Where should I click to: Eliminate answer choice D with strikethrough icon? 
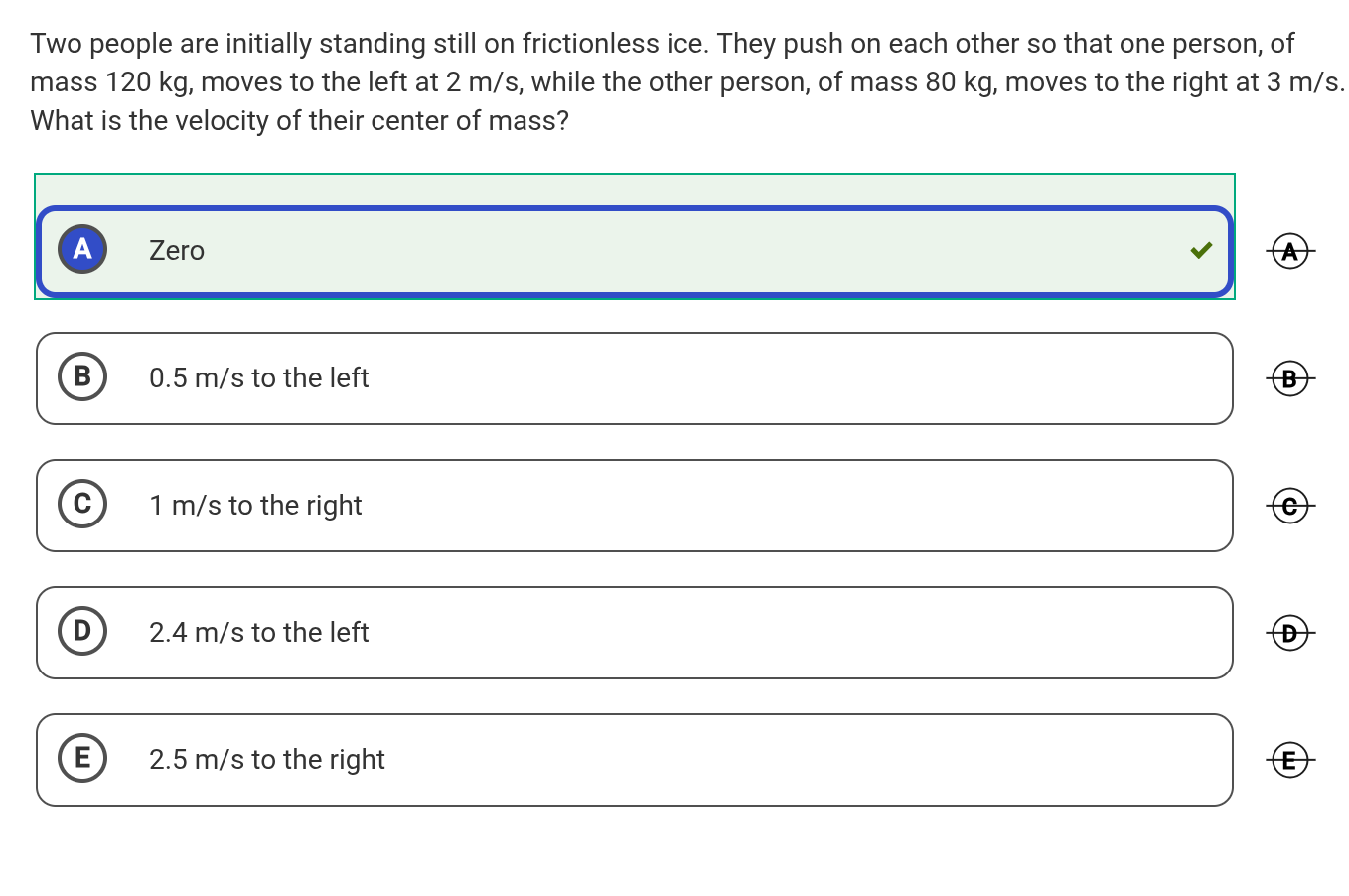1289,633
